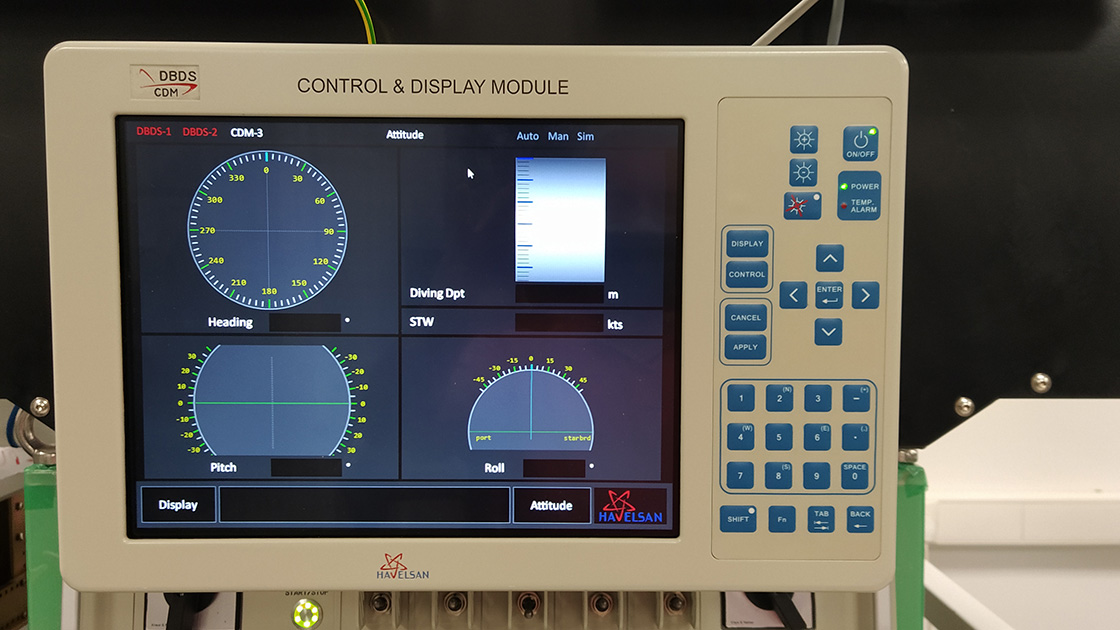Tap the Attitude title on screen header

point(404,134)
